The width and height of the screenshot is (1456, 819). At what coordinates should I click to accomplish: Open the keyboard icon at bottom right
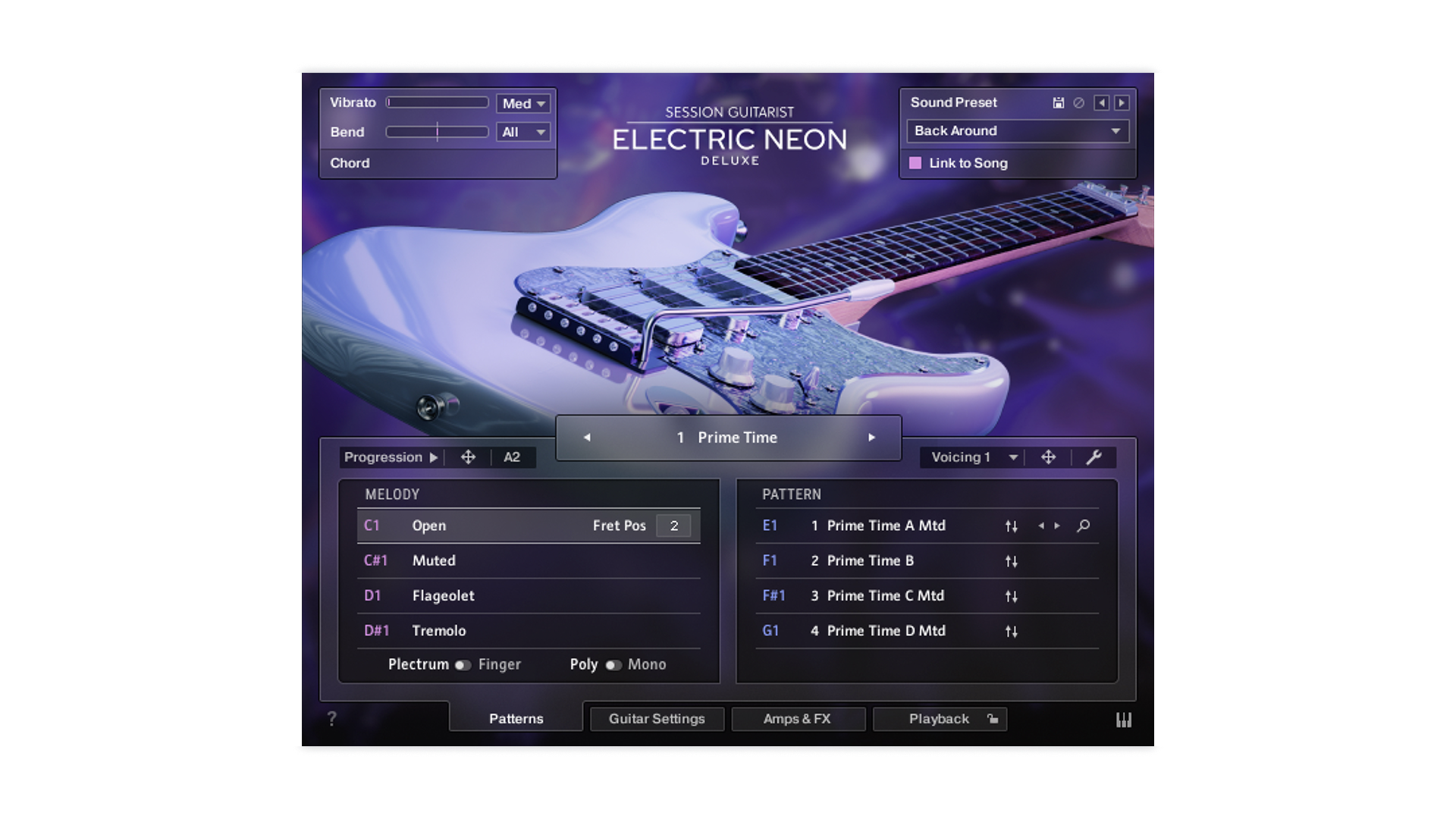(1124, 720)
